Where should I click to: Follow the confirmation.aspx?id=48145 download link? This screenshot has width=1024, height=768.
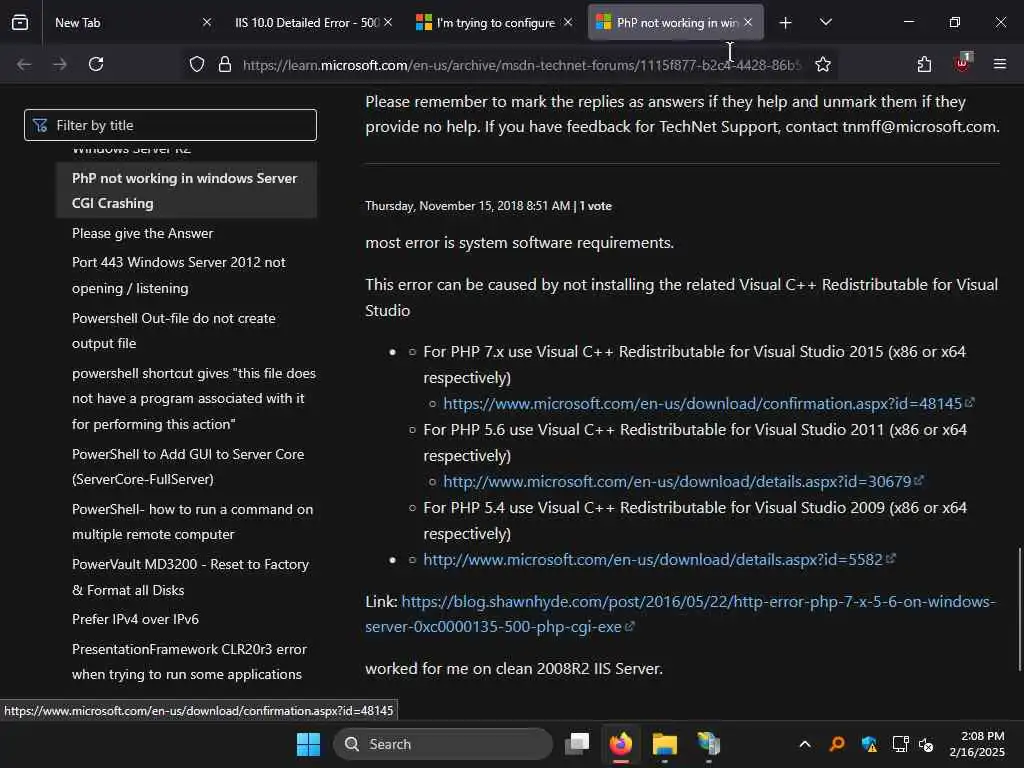pos(703,404)
